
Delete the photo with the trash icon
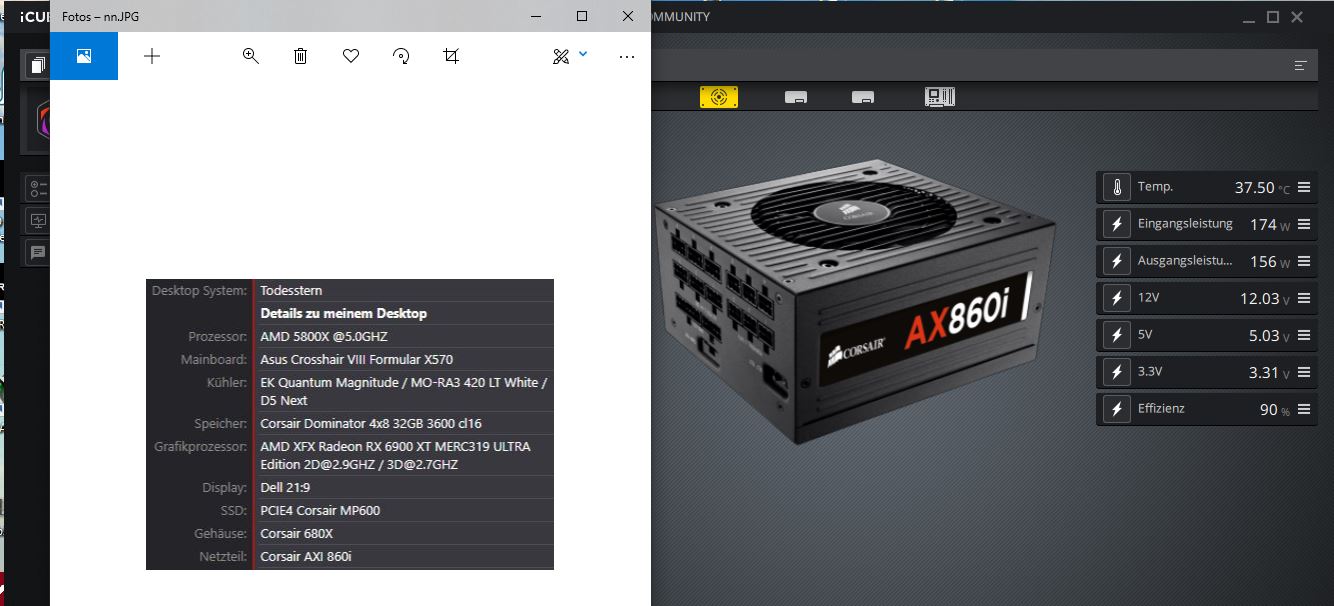tap(300, 56)
